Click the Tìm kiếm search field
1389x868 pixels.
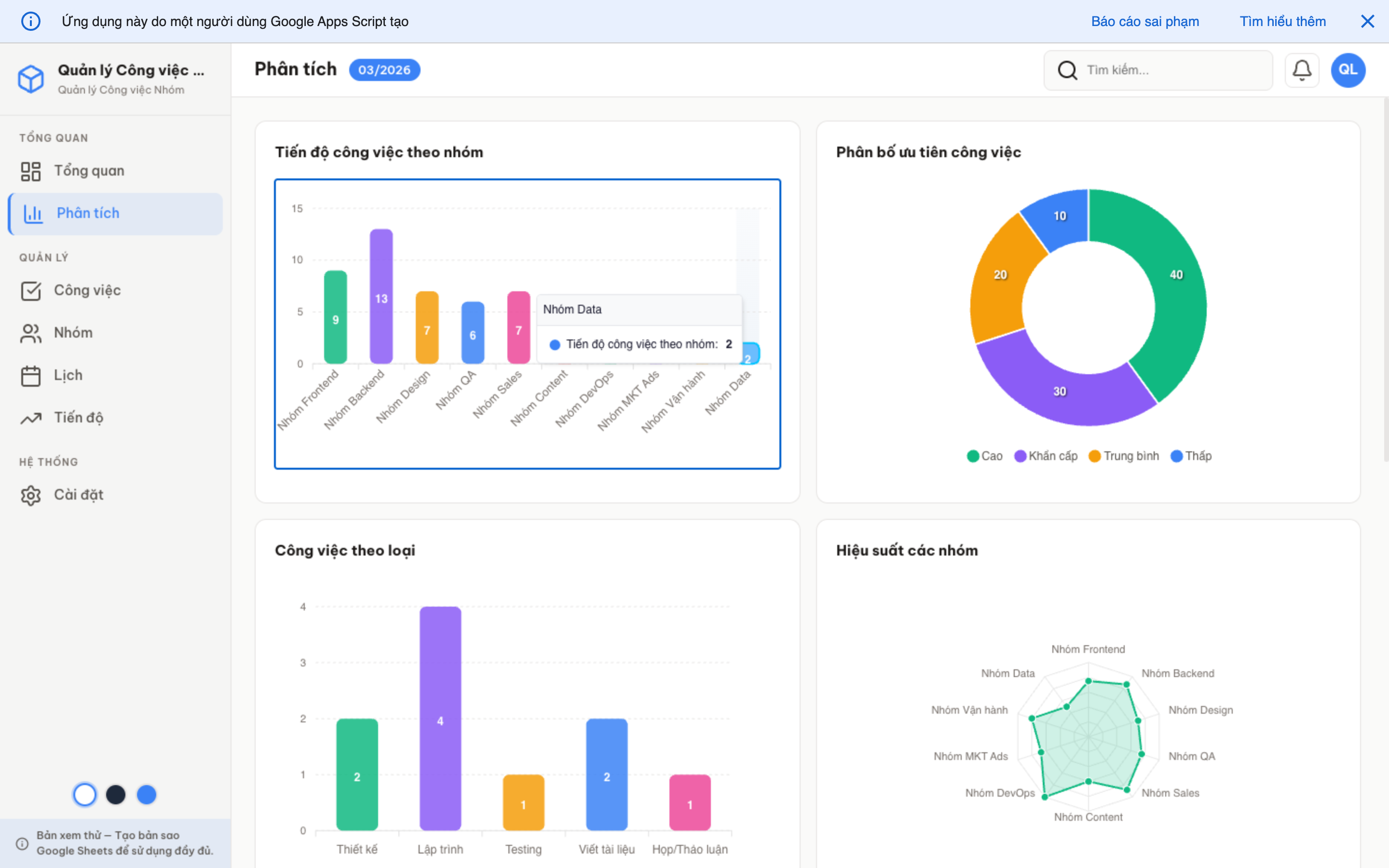[1158, 69]
